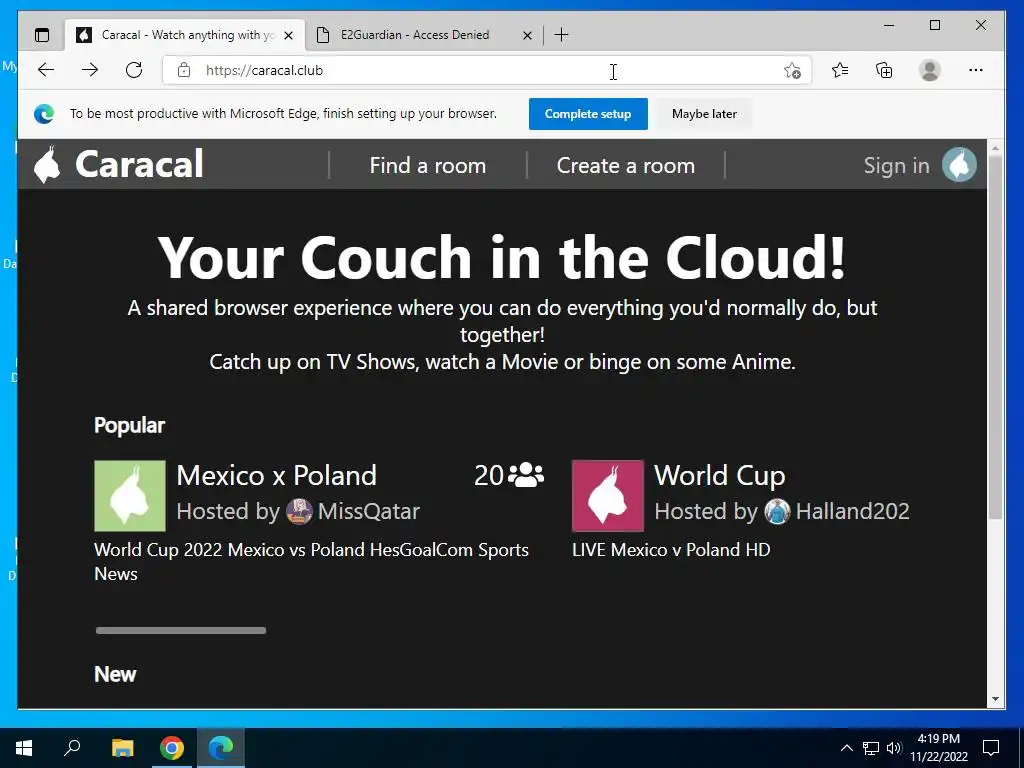Add page to favorites star icon
Image resolution: width=1024 pixels, height=768 pixels.
792,71
